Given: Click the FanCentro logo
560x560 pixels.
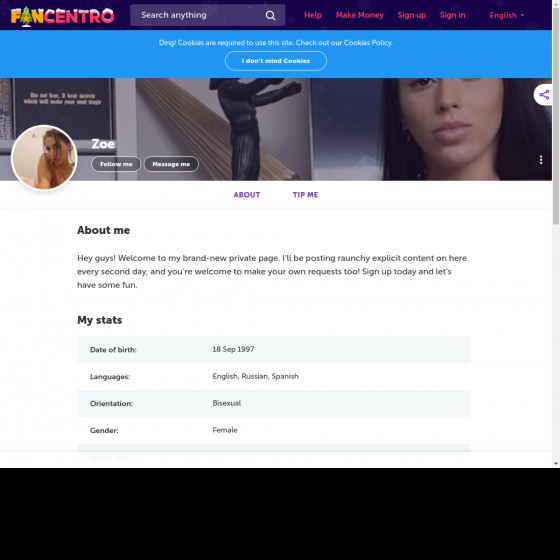Looking at the screenshot, I should click(x=62, y=16).
